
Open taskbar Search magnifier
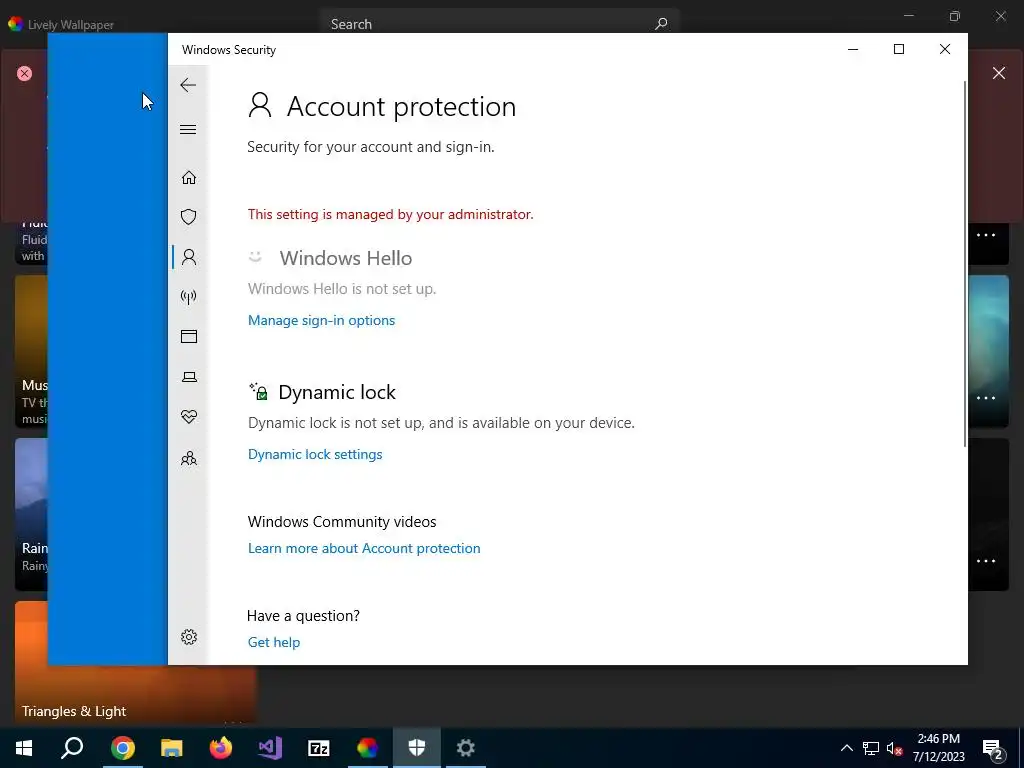[72, 748]
